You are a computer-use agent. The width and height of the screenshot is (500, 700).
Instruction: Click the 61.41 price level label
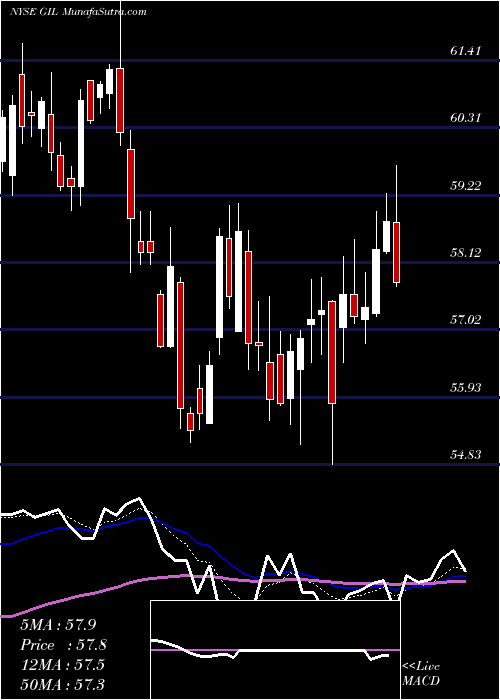tap(465, 51)
